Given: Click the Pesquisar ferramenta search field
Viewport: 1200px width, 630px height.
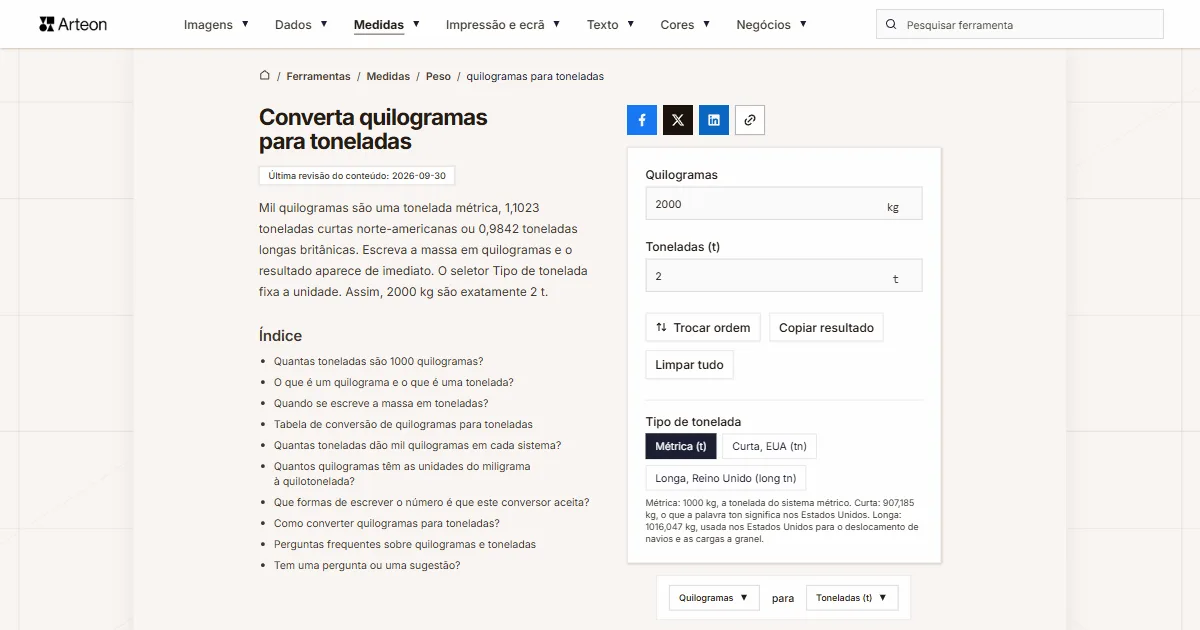Looking at the screenshot, I should tap(1020, 25).
